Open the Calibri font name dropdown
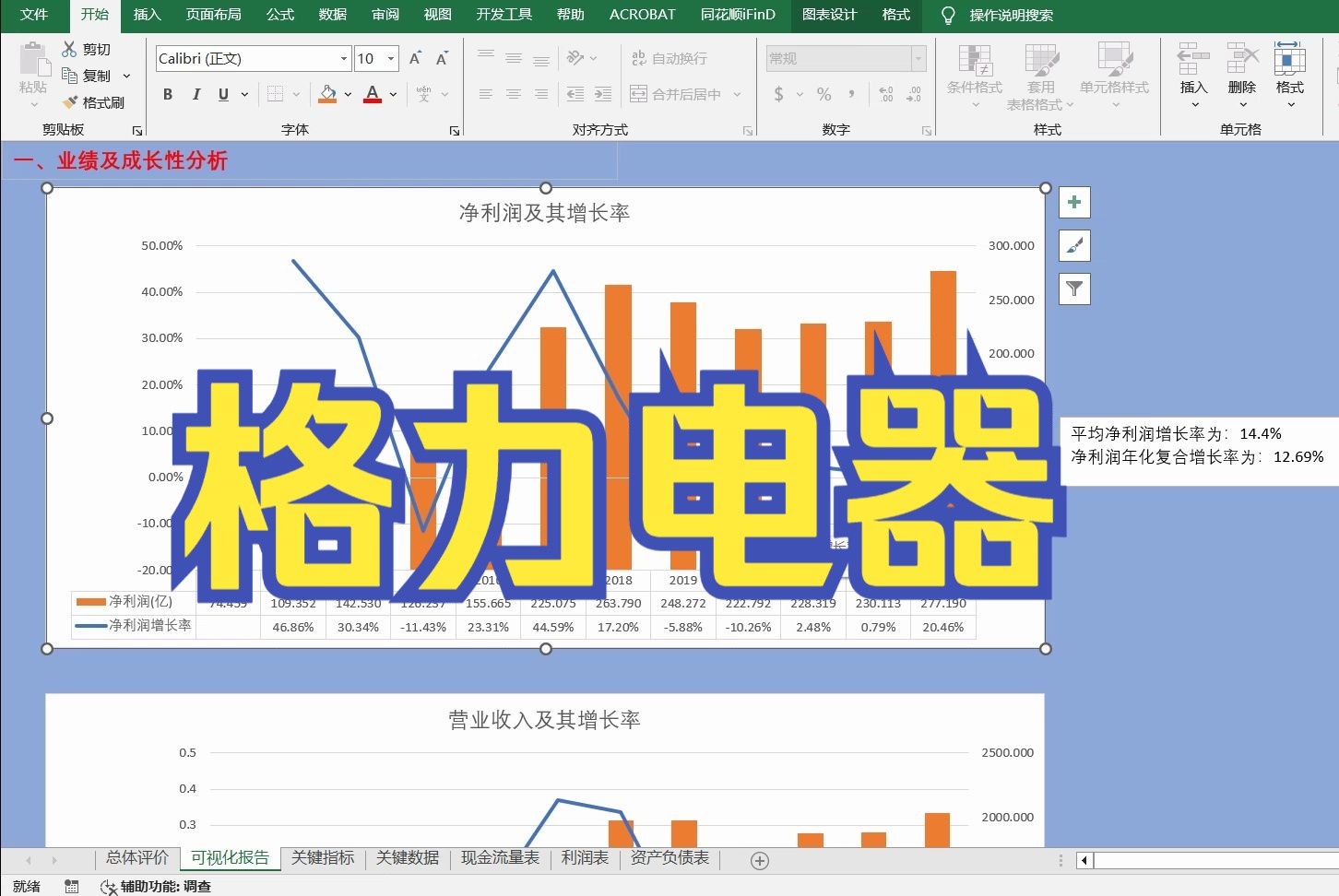1339x896 pixels. [344, 59]
